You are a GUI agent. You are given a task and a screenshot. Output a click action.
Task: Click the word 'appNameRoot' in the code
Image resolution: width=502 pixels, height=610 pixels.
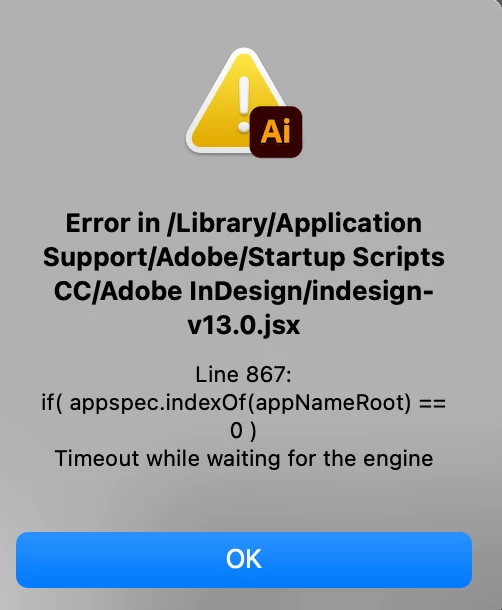coord(328,403)
